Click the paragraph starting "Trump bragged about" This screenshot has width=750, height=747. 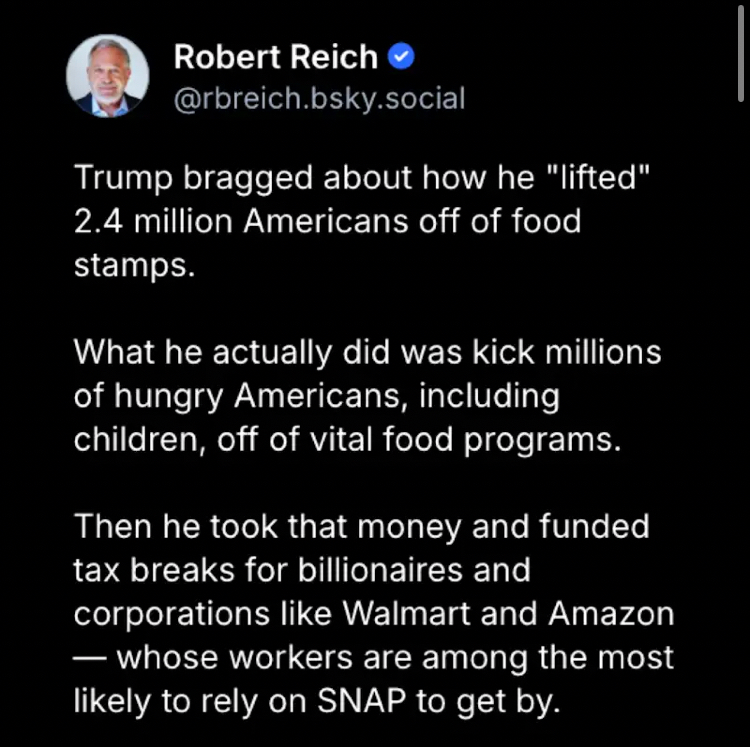363,219
